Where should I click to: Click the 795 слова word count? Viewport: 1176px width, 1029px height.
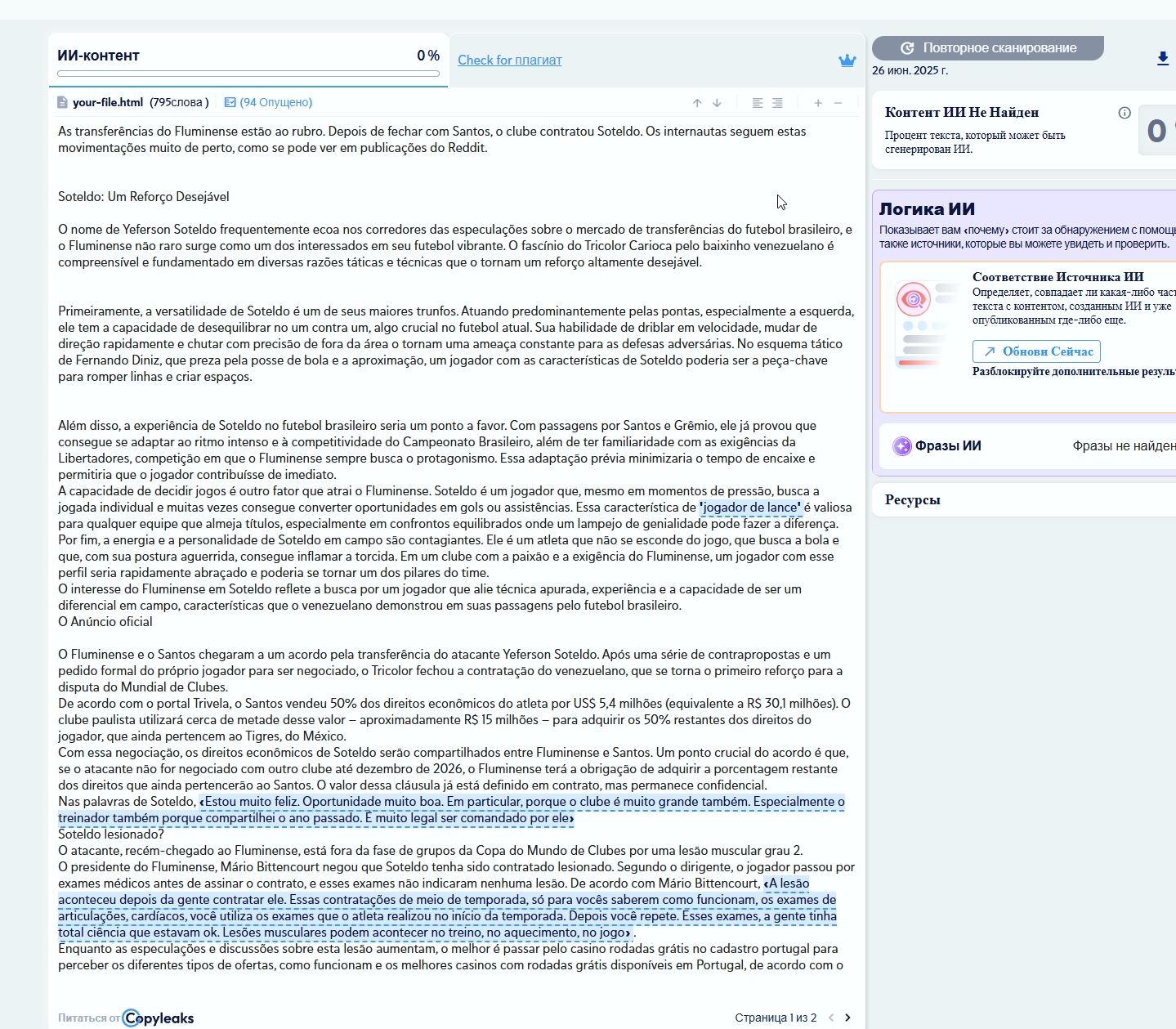(179, 102)
